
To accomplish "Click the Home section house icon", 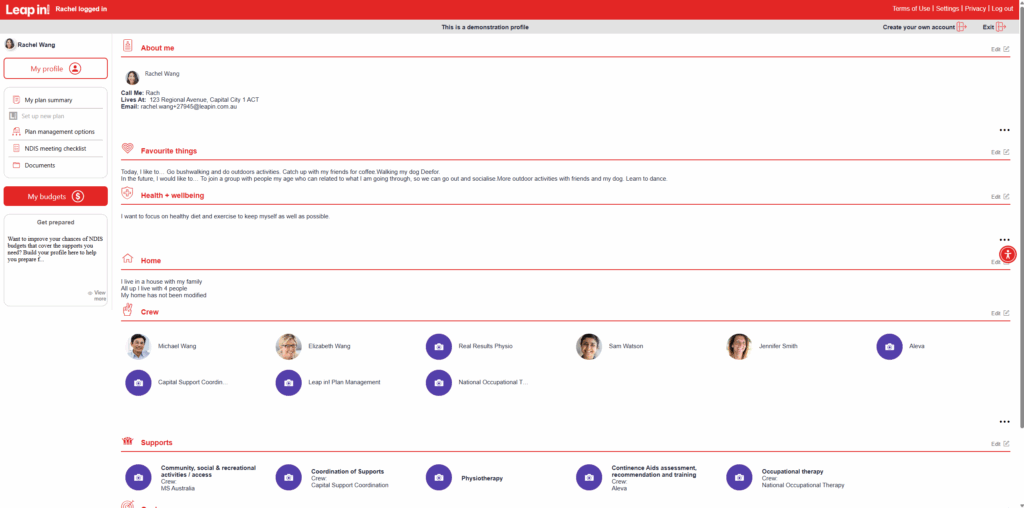I will (127, 259).
